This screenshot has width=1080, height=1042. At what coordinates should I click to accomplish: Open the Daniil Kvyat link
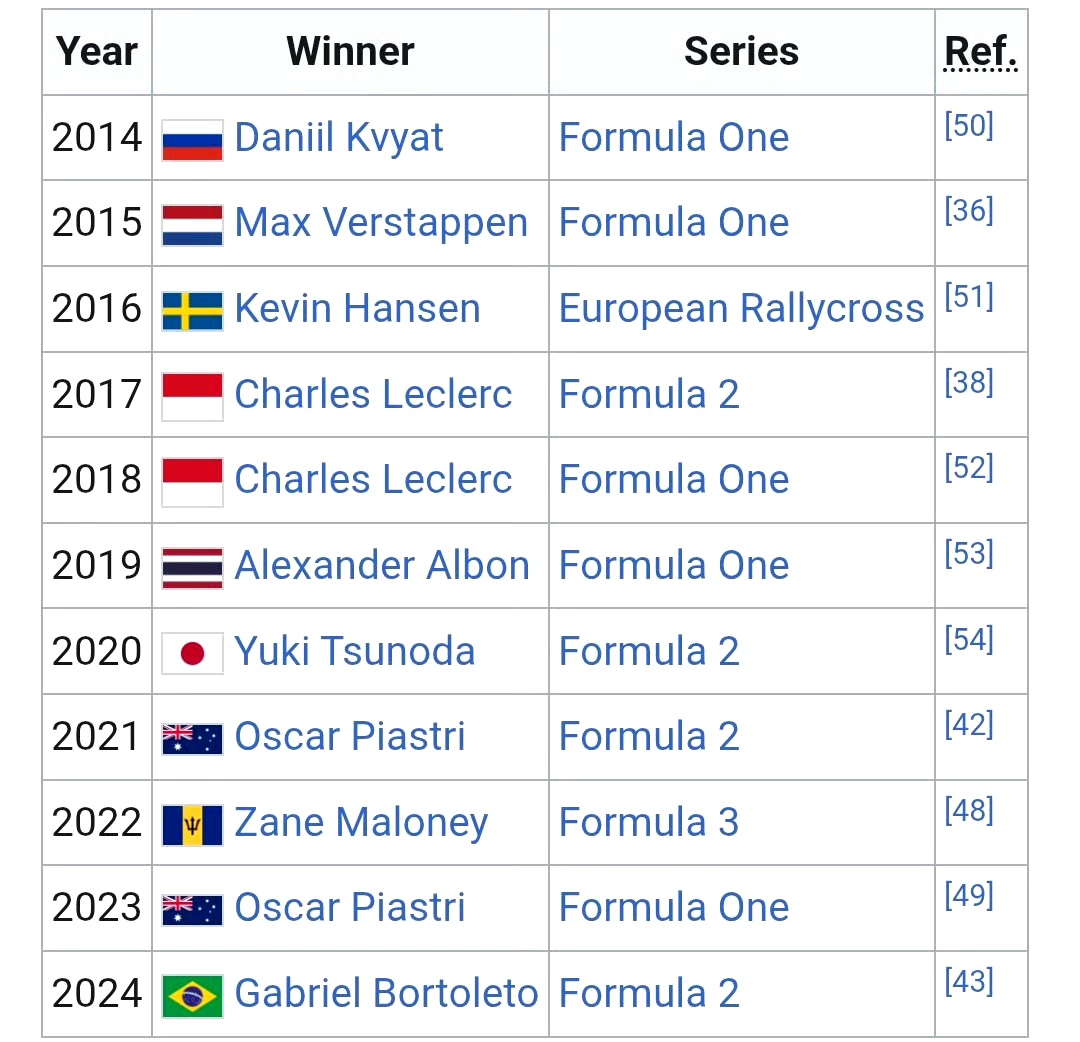(x=339, y=138)
